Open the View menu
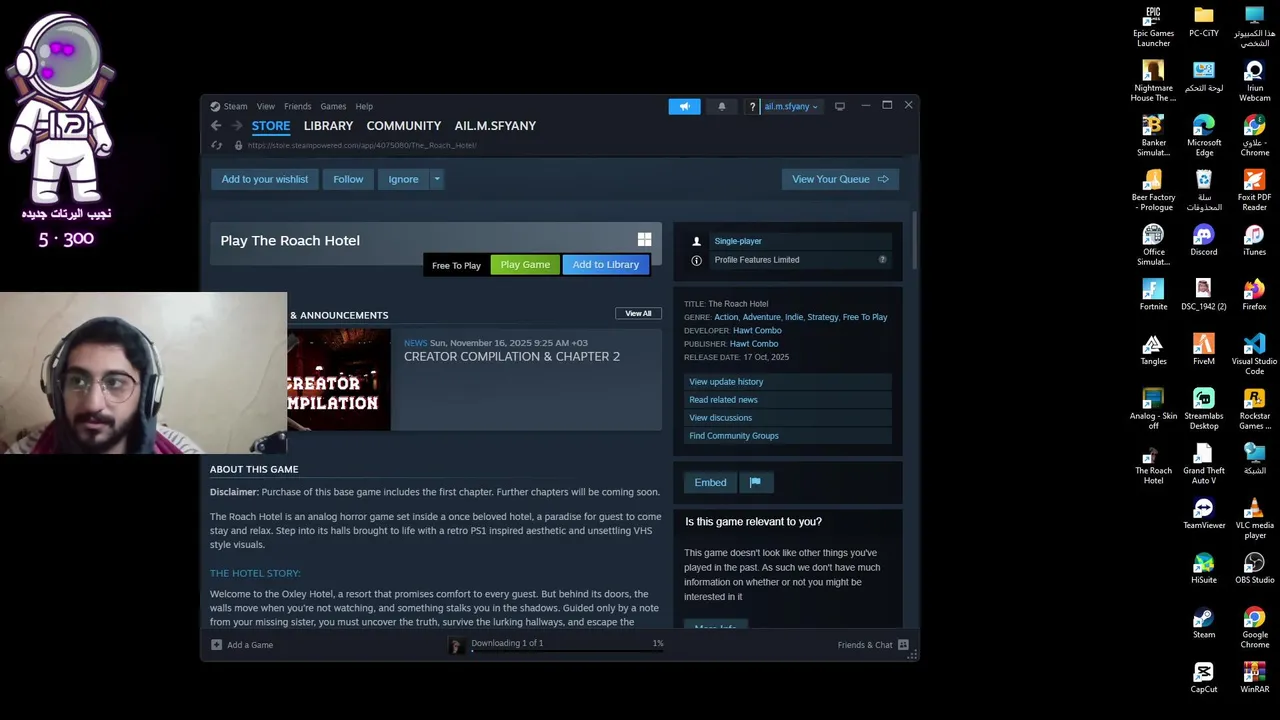This screenshot has width=1280, height=720. click(266, 106)
